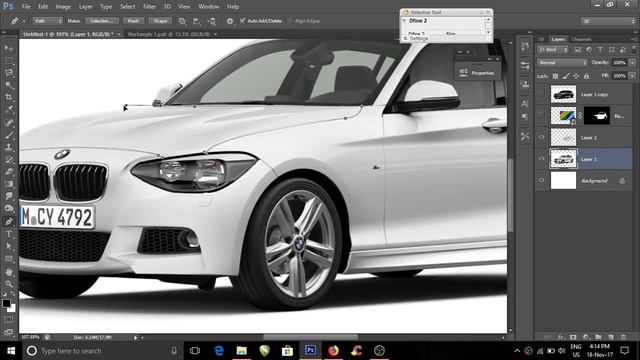Open the Properties panel button
The image size is (640, 360).
pyautogui.click(x=478, y=73)
